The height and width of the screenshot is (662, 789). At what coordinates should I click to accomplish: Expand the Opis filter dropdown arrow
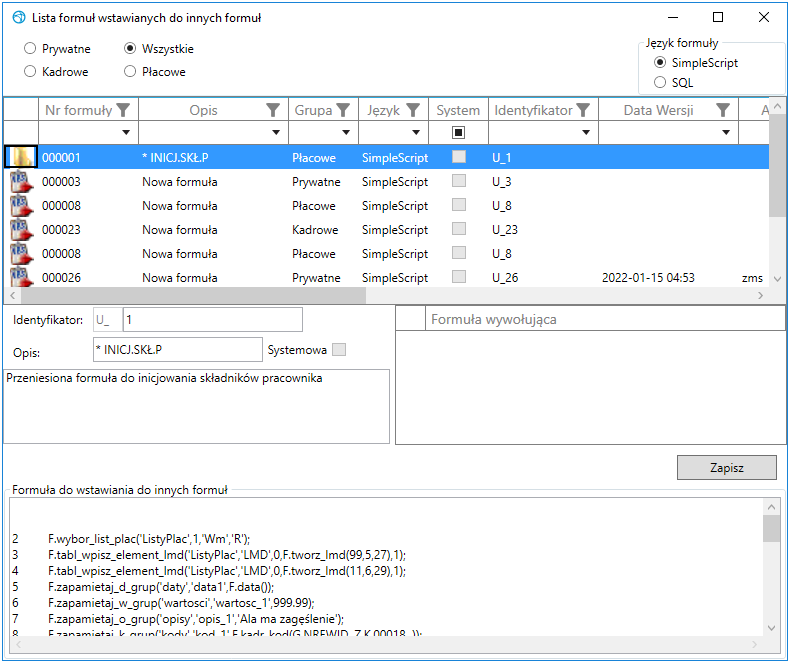(276, 132)
